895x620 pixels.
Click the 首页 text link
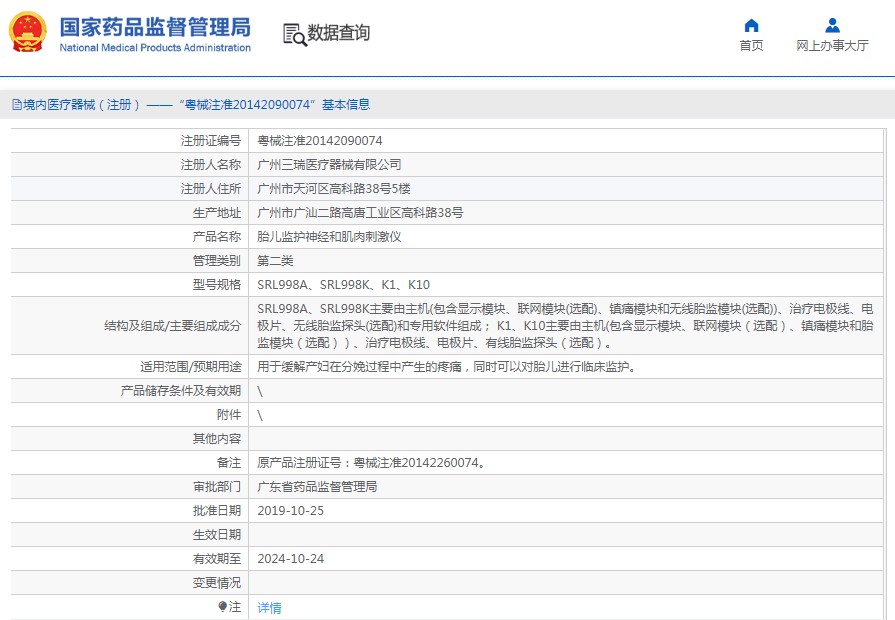[x=751, y=46]
